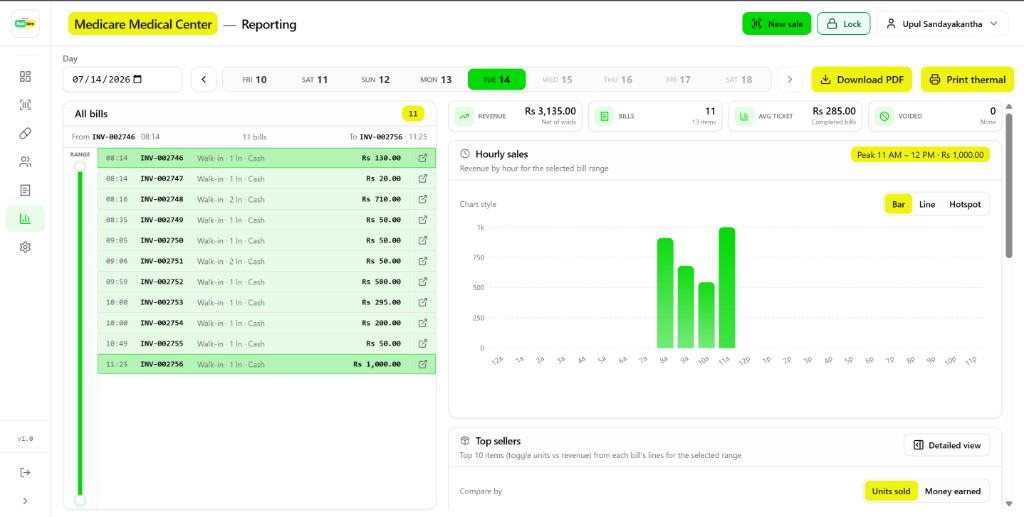
Task: Compare top sellers by Units sold
Action: [891, 491]
